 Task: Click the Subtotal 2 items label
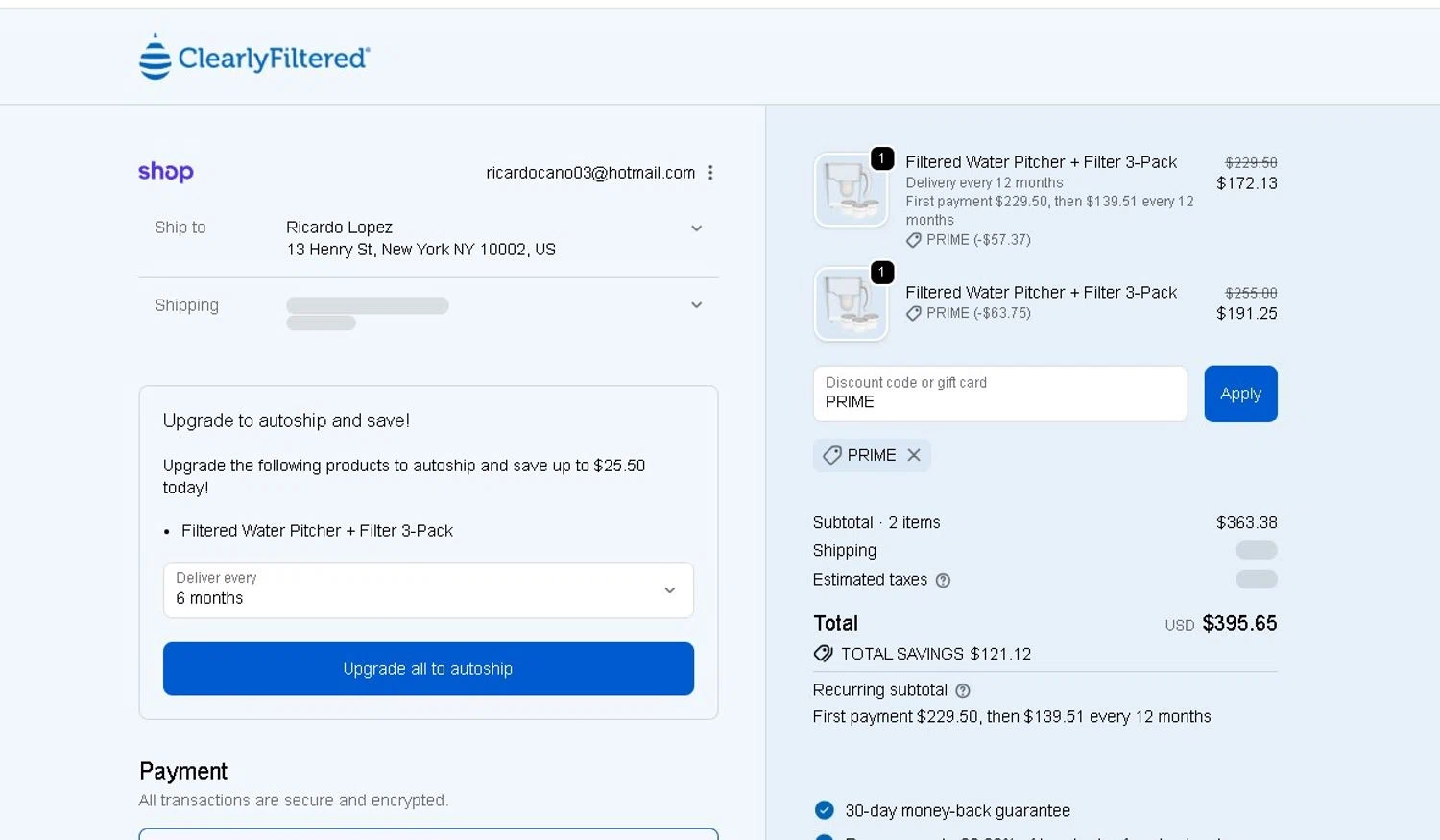coord(876,522)
